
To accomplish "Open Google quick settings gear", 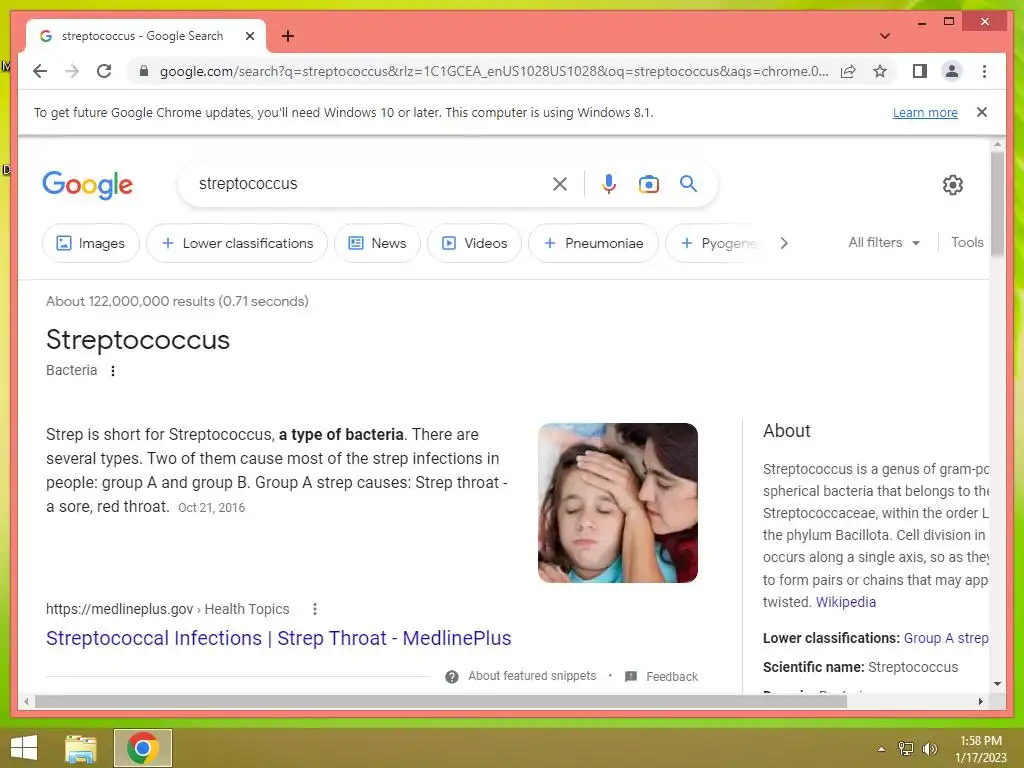I will click(x=953, y=185).
